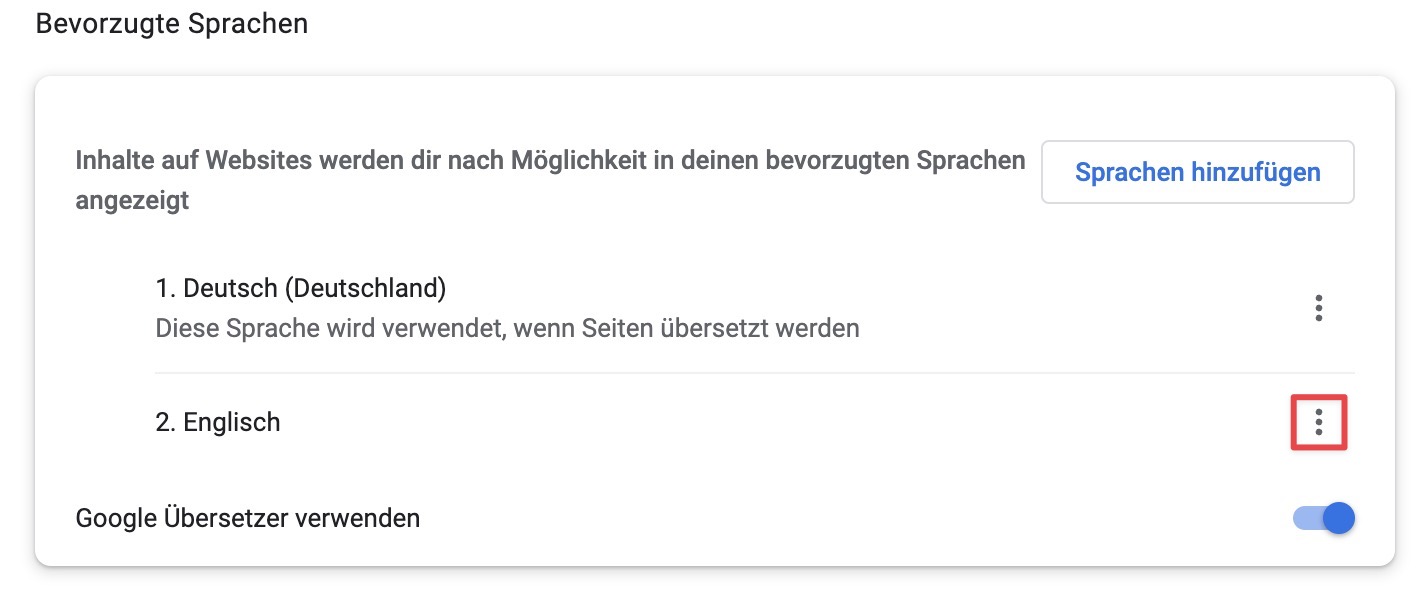
Task: Click the Bevorzugte Sprachen heading
Action: [171, 23]
